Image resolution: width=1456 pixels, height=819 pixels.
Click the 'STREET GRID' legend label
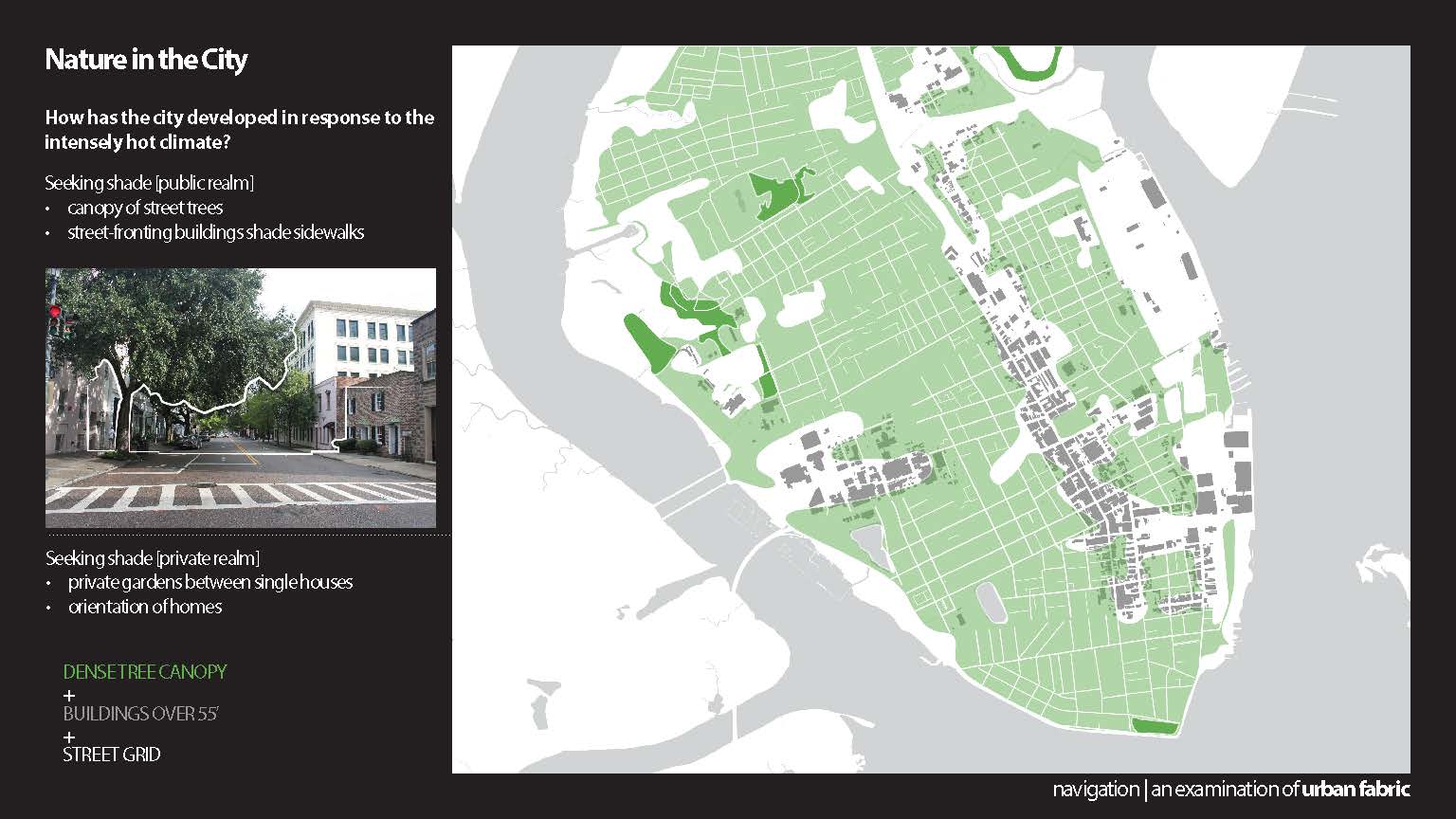[112, 755]
